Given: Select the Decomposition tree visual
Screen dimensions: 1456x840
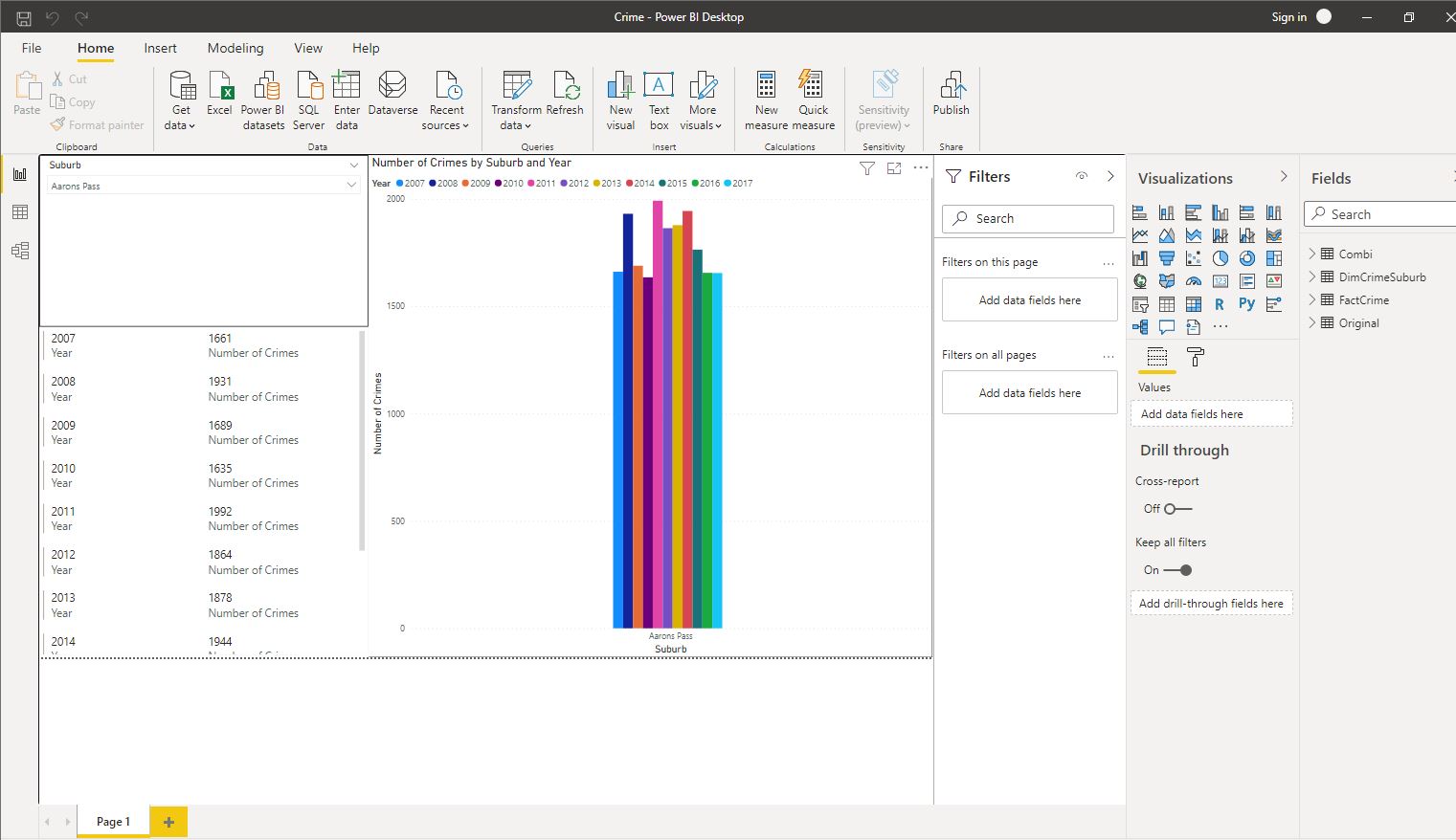Looking at the screenshot, I should 1140,327.
